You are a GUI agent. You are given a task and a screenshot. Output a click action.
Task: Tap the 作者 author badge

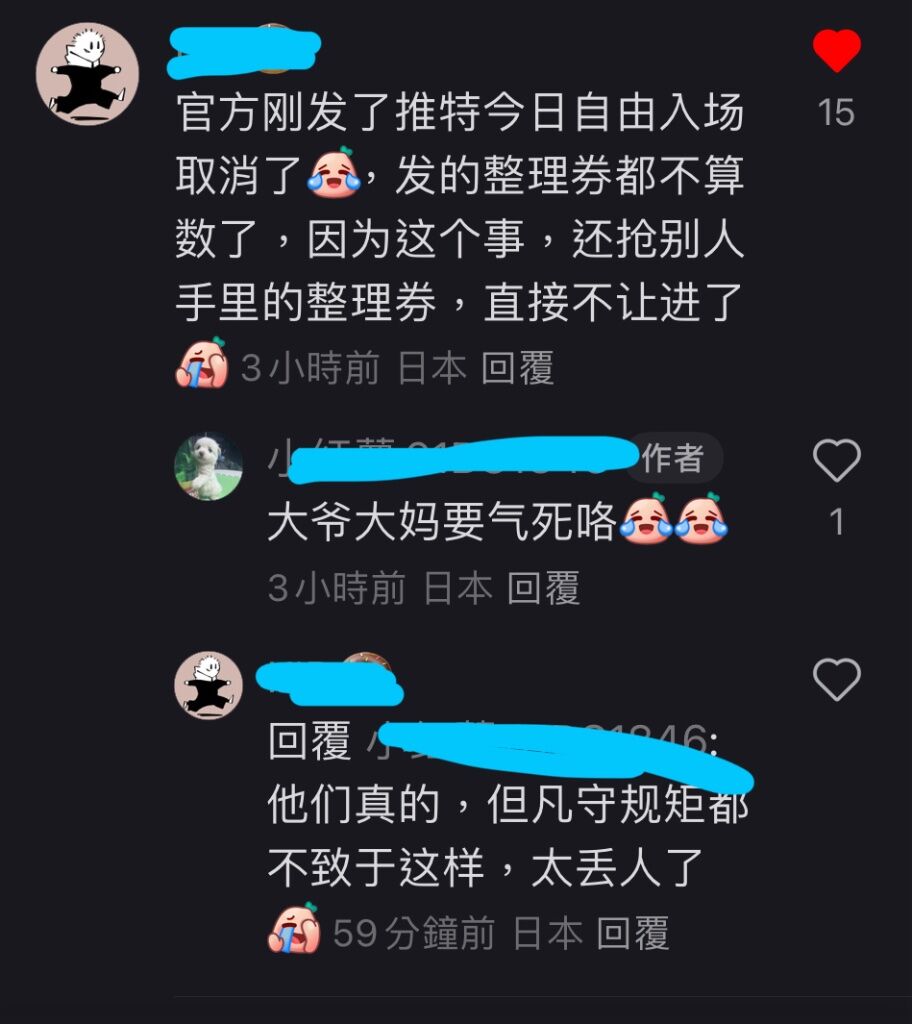(673, 457)
